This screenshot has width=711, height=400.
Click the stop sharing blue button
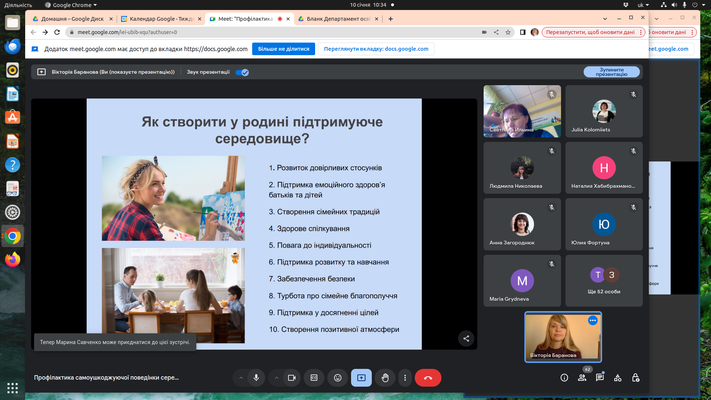point(283,49)
